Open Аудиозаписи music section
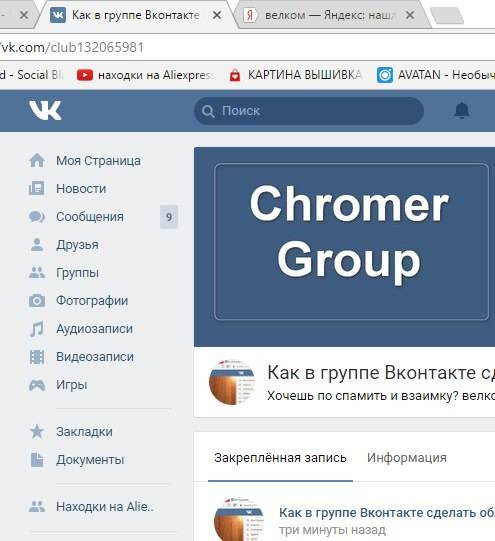Image resolution: width=495 pixels, height=541 pixels. tap(94, 328)
